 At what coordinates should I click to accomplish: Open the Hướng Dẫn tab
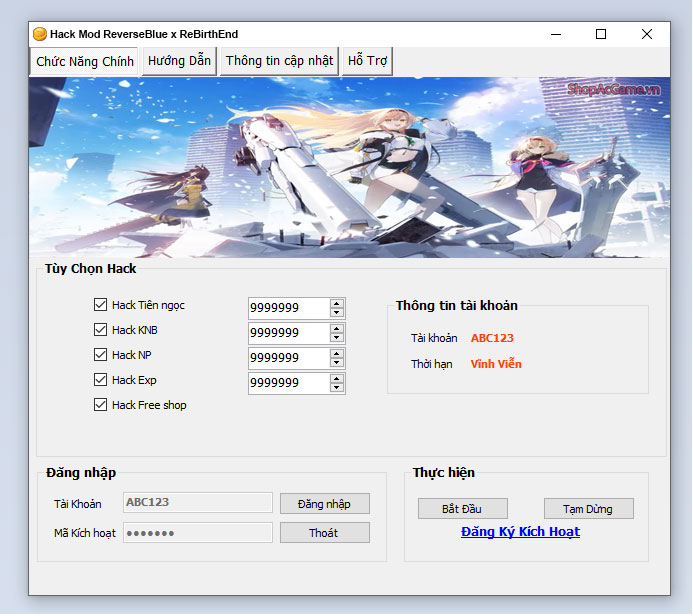[x=179, y=61]
